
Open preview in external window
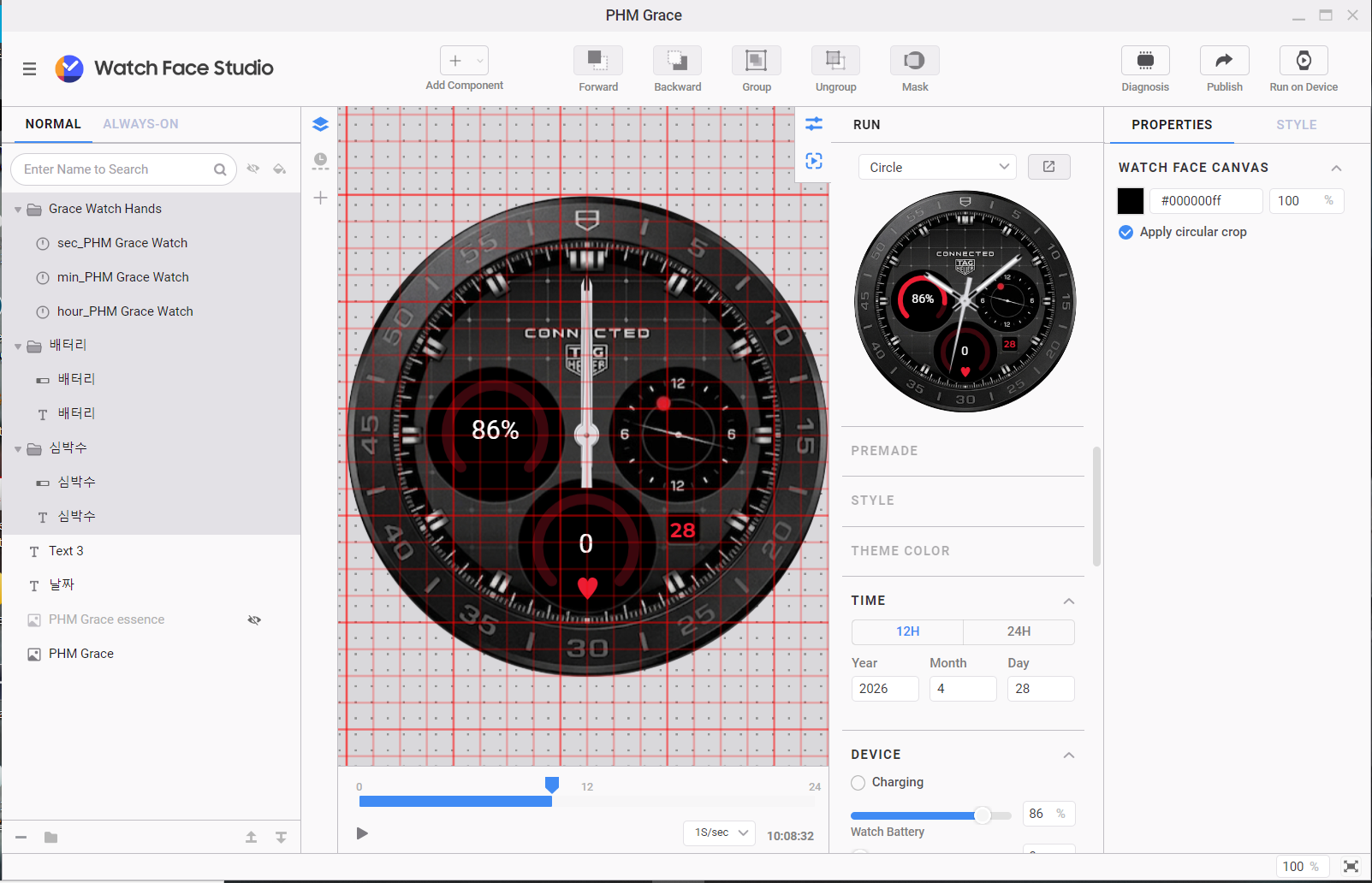pos(1048,167)
